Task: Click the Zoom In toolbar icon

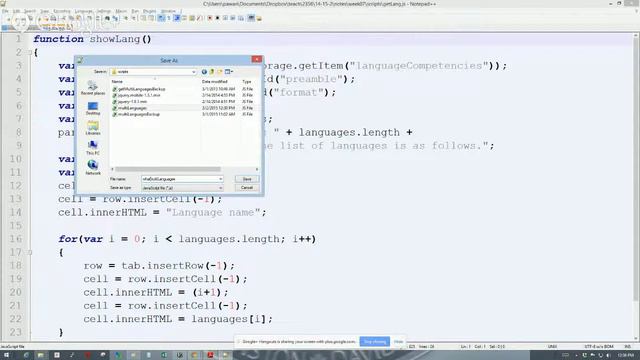Action: (x=126, y=18)
